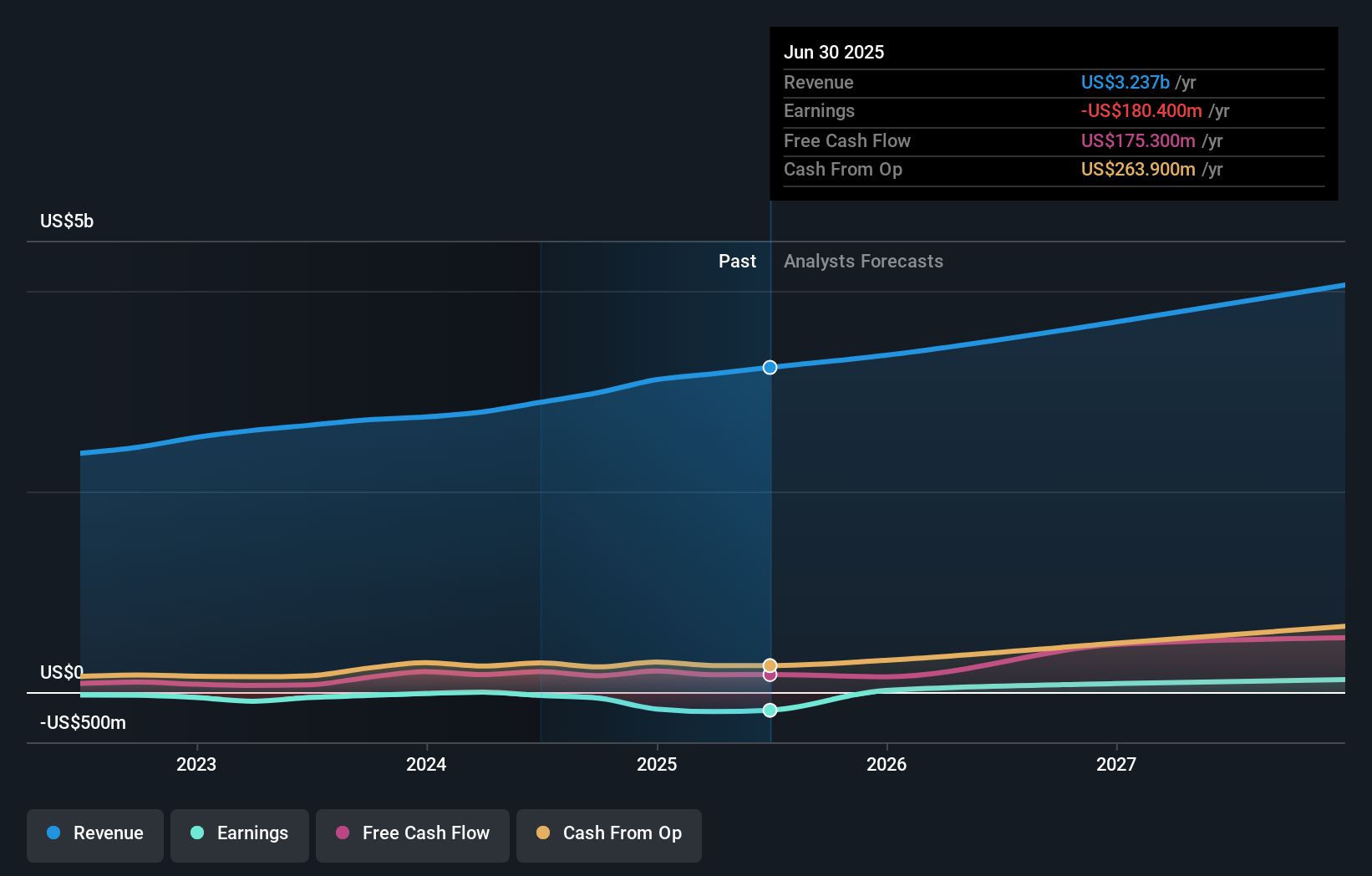1372x876 pixels.
Task: Click the -US$500m y-axis label
Action: coord(83,723)
